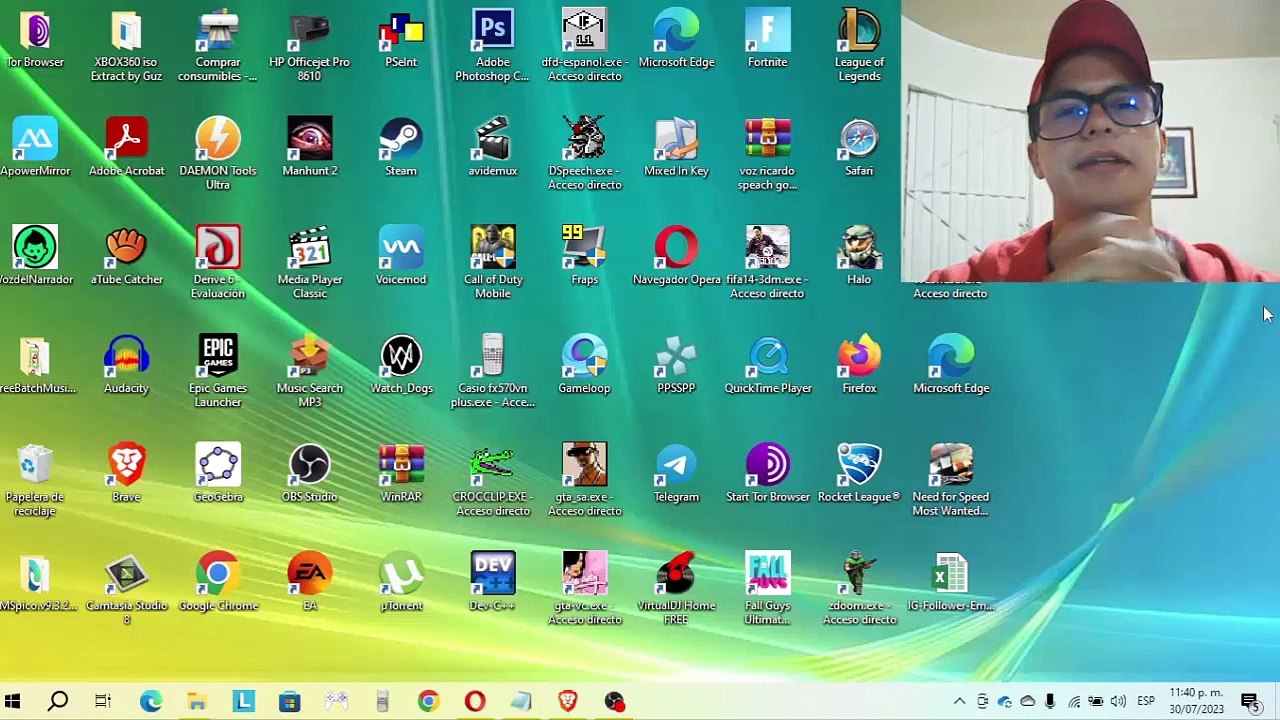Open the Dev-C++ desktop shortcut
This screenshot has height=720, width=1280.
click(492, 576)
